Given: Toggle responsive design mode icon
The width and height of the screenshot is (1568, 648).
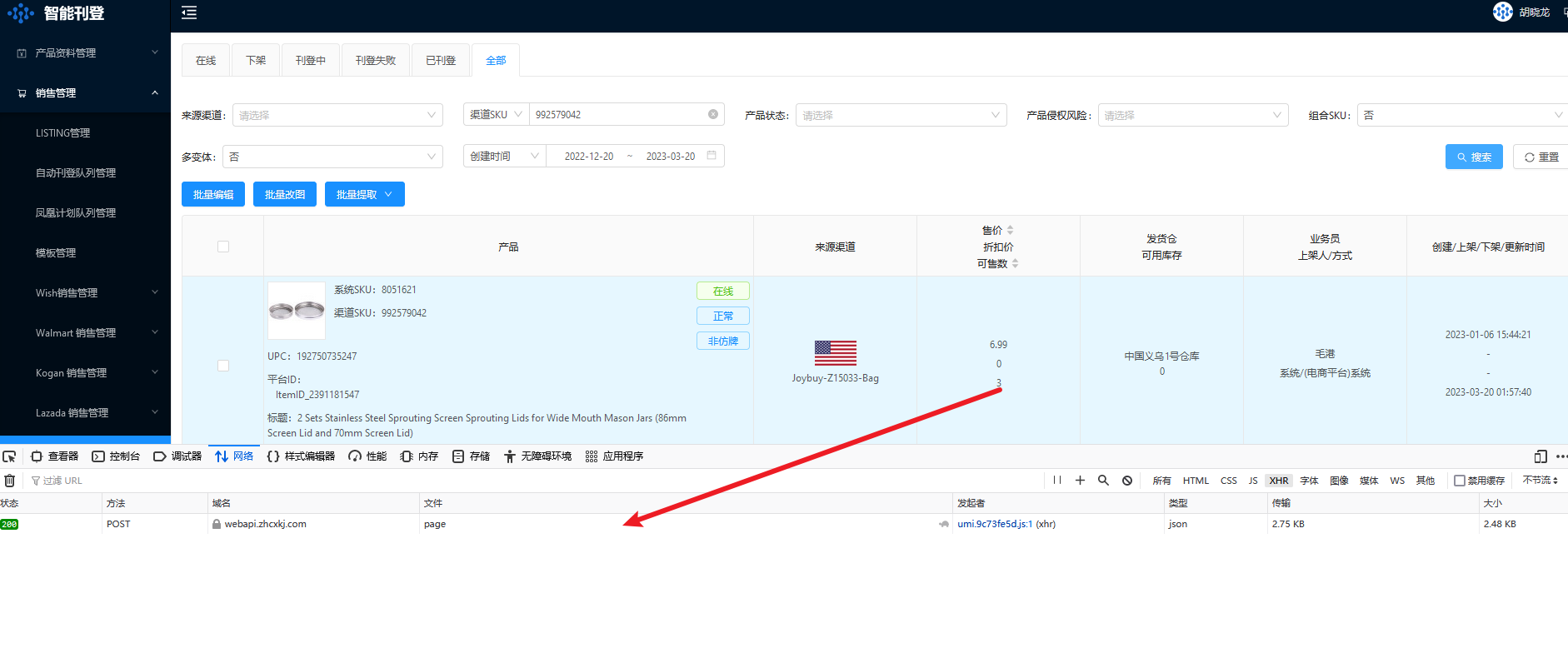Looking at the screenshot, I should pyautogui.click(x=1541, y=456).
